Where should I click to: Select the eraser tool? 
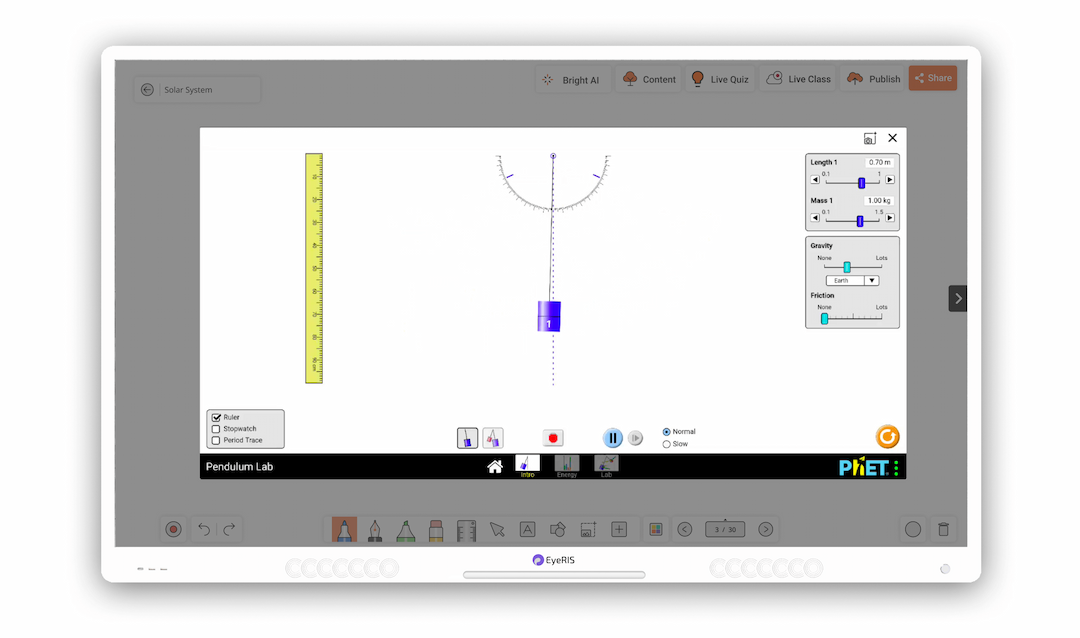pos(435,529)
